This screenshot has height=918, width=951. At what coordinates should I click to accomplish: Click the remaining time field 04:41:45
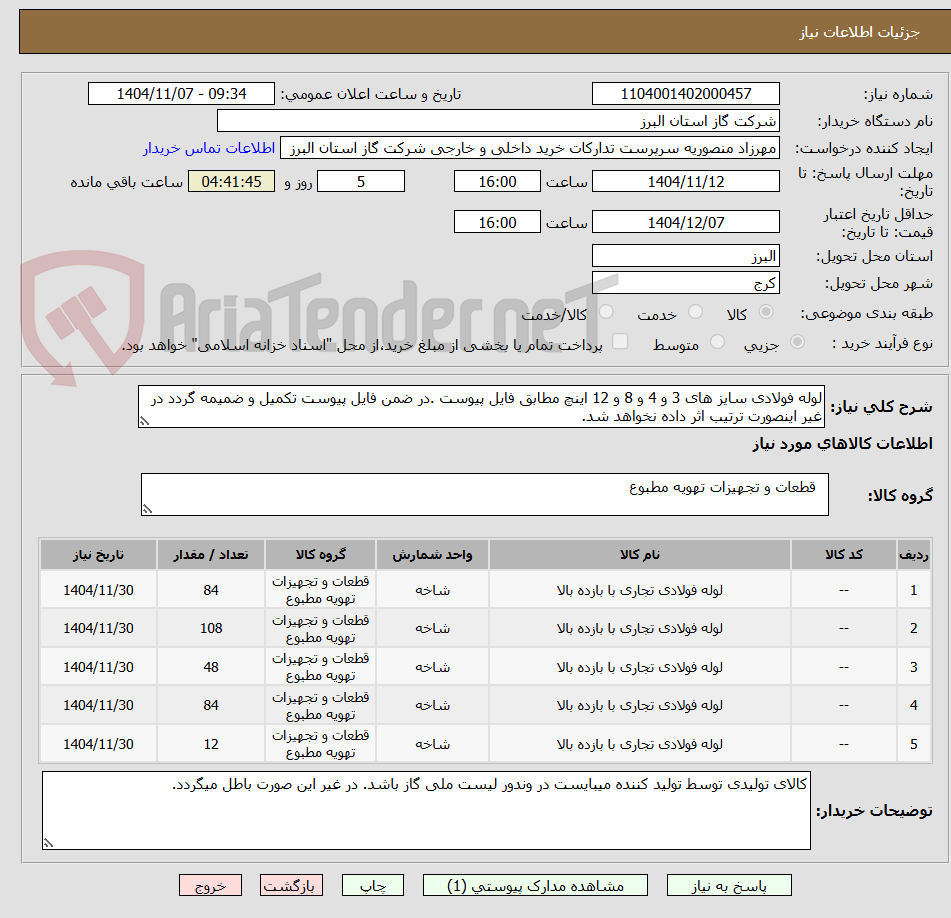click(231, 181)
